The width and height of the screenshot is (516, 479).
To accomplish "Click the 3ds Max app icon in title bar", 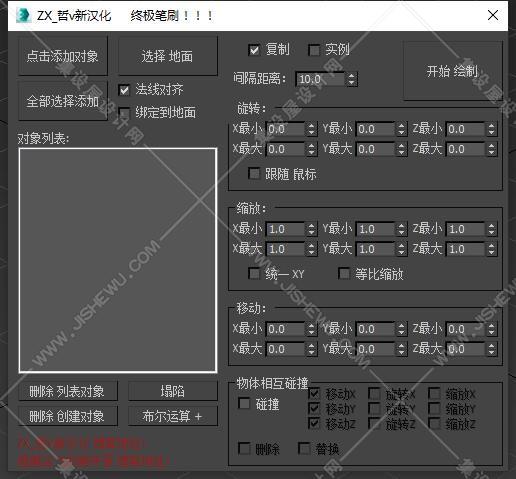I will tap(24, 15).
